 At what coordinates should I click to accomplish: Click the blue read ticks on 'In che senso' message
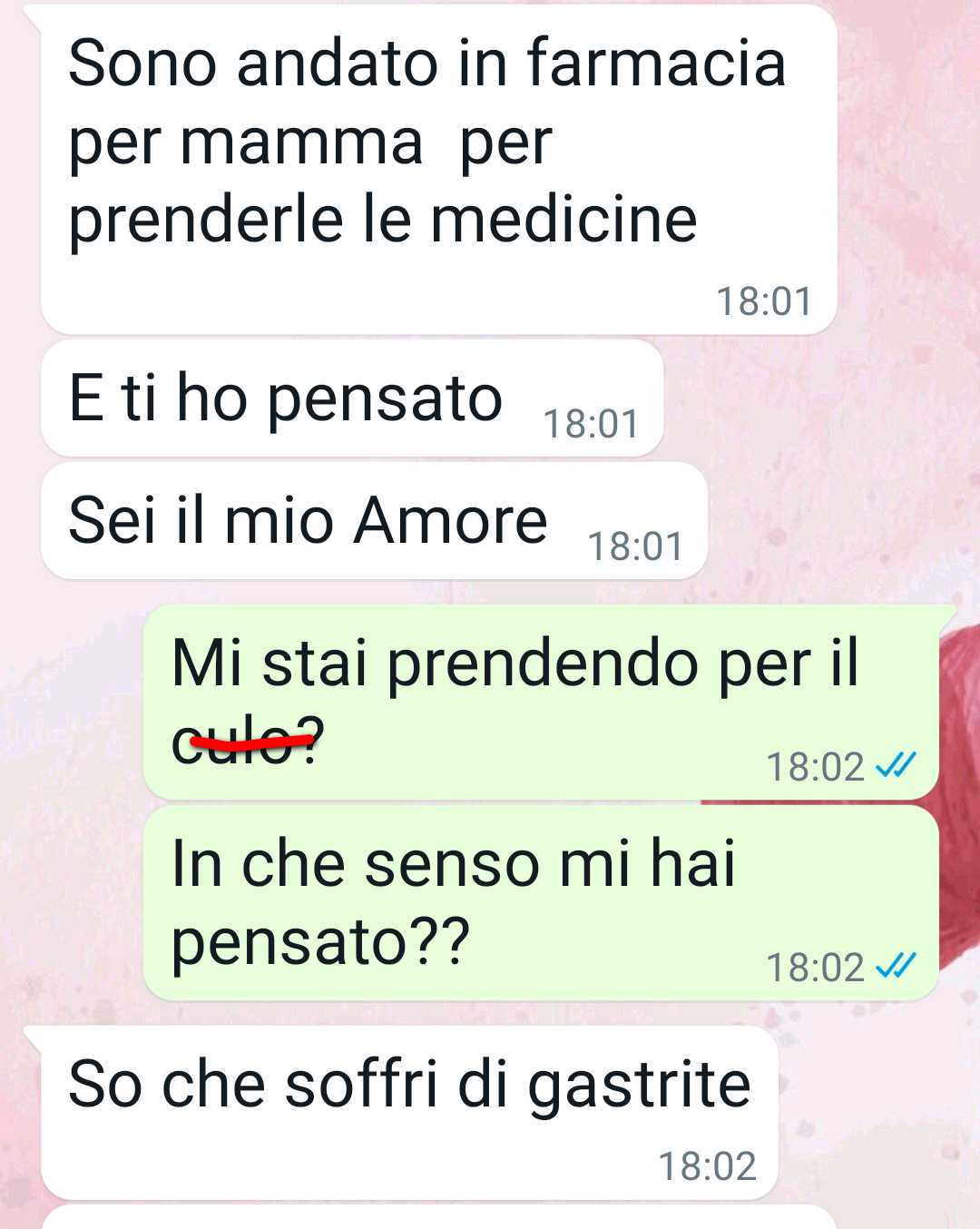pos(896,967)
